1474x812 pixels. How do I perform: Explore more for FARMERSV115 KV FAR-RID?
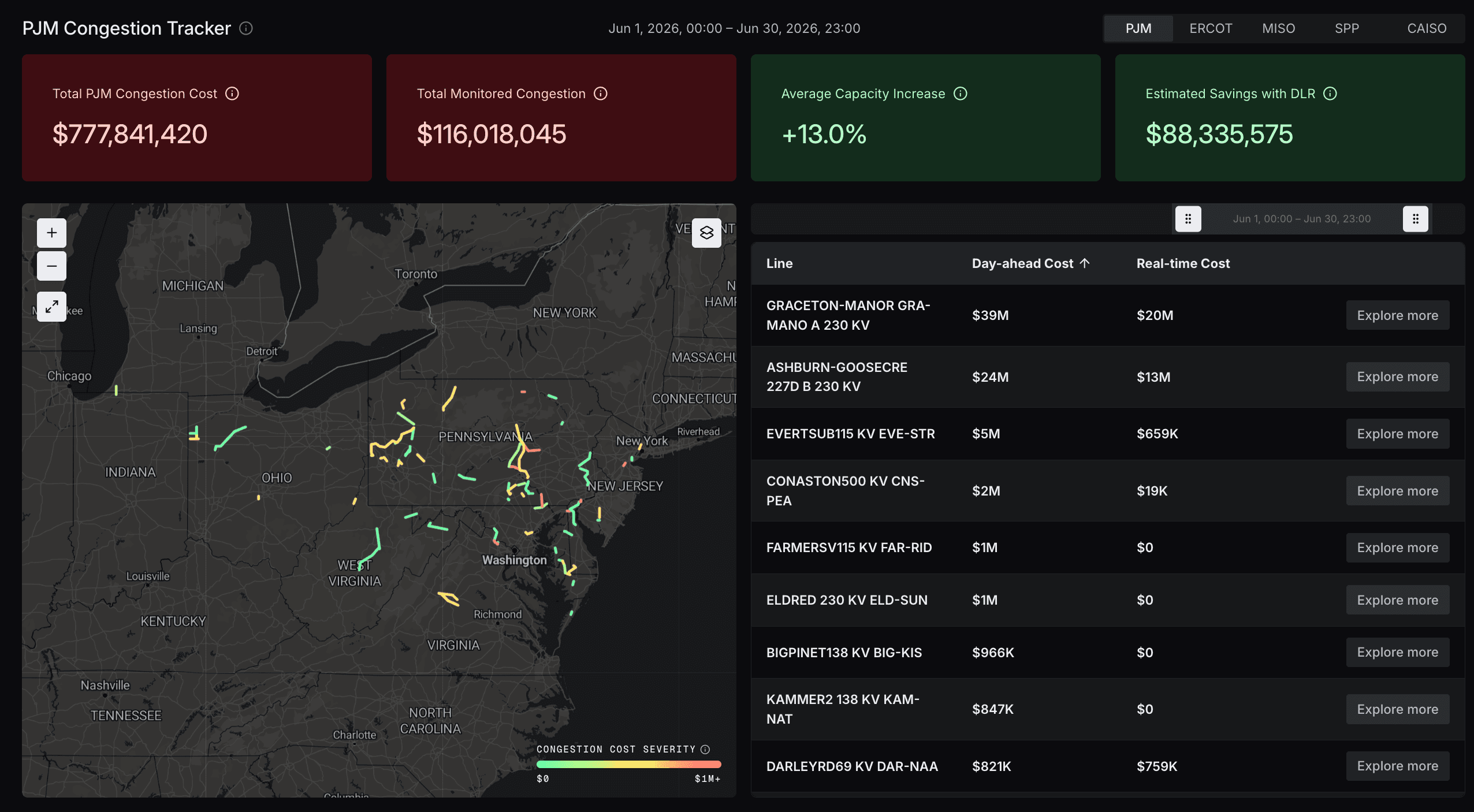click(x=1398, y=547)
